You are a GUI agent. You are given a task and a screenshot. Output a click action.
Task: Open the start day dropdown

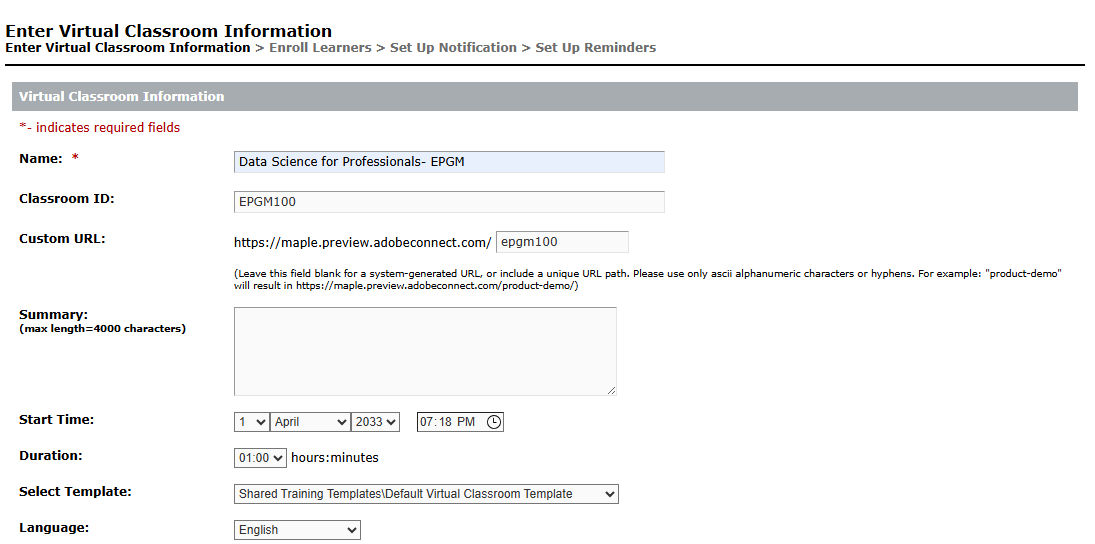[x=251, y=422]
